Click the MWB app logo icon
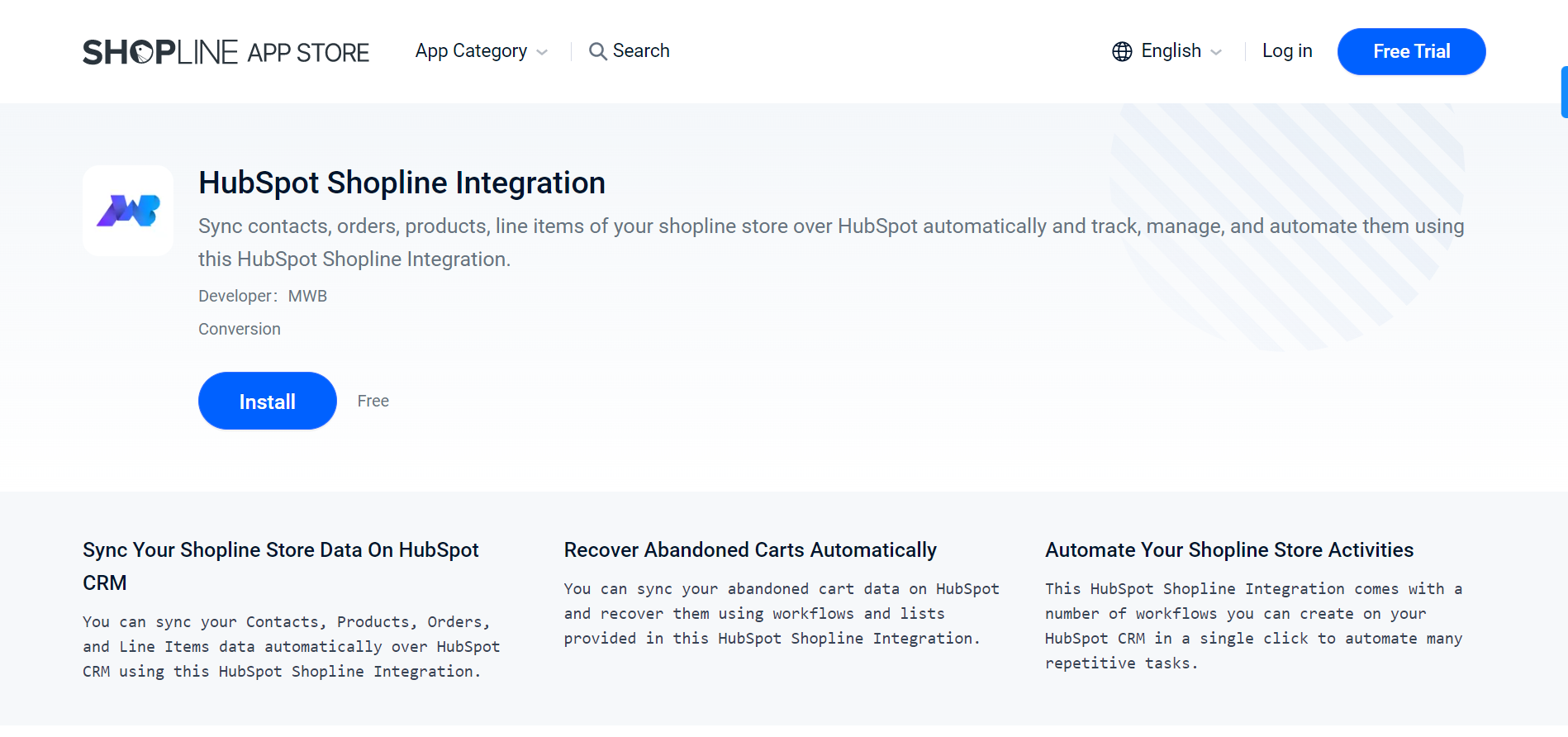This screenshot has width=1568, height=737. click(128, 211)
